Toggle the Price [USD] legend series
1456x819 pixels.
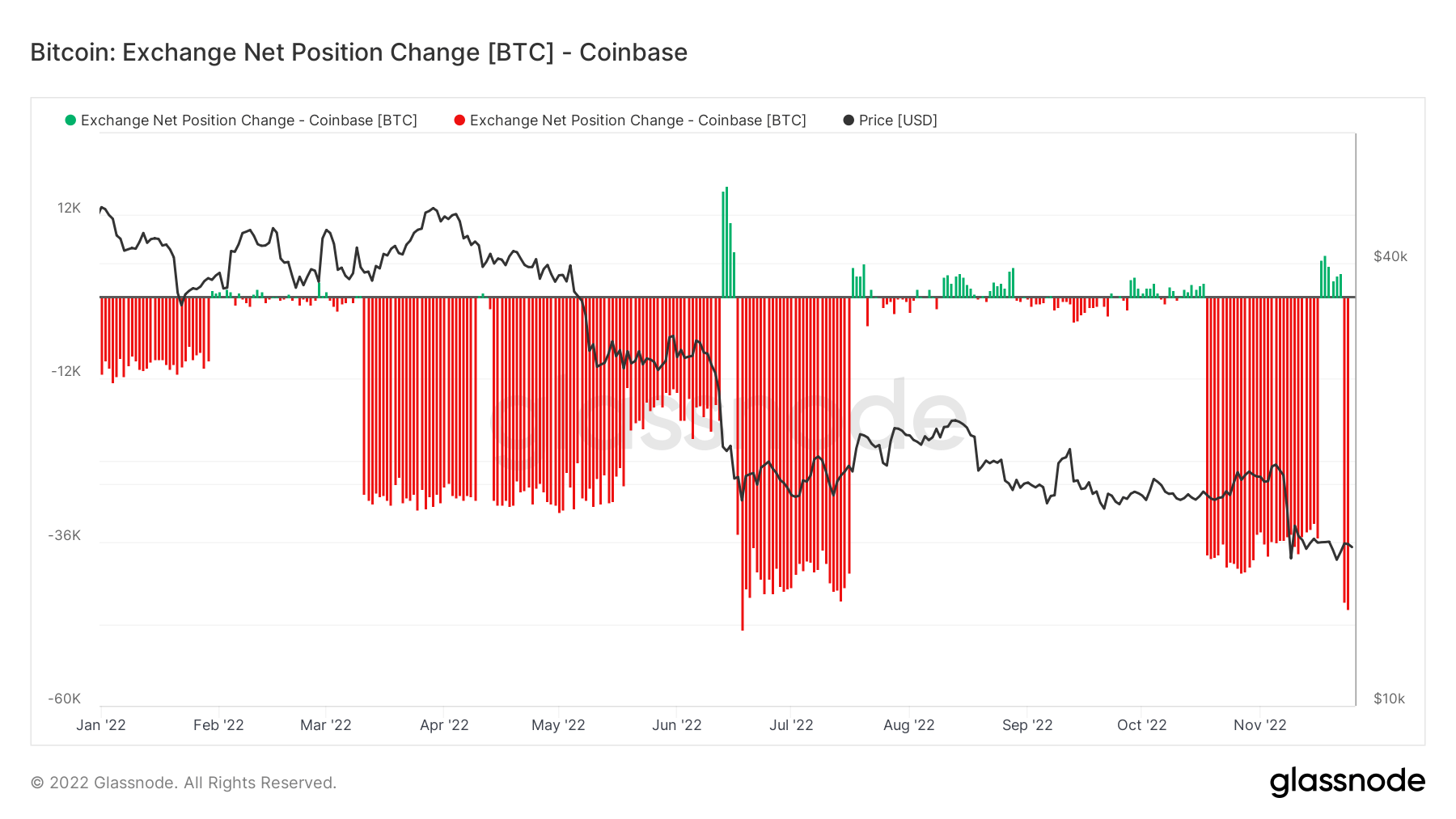(898, 120)
